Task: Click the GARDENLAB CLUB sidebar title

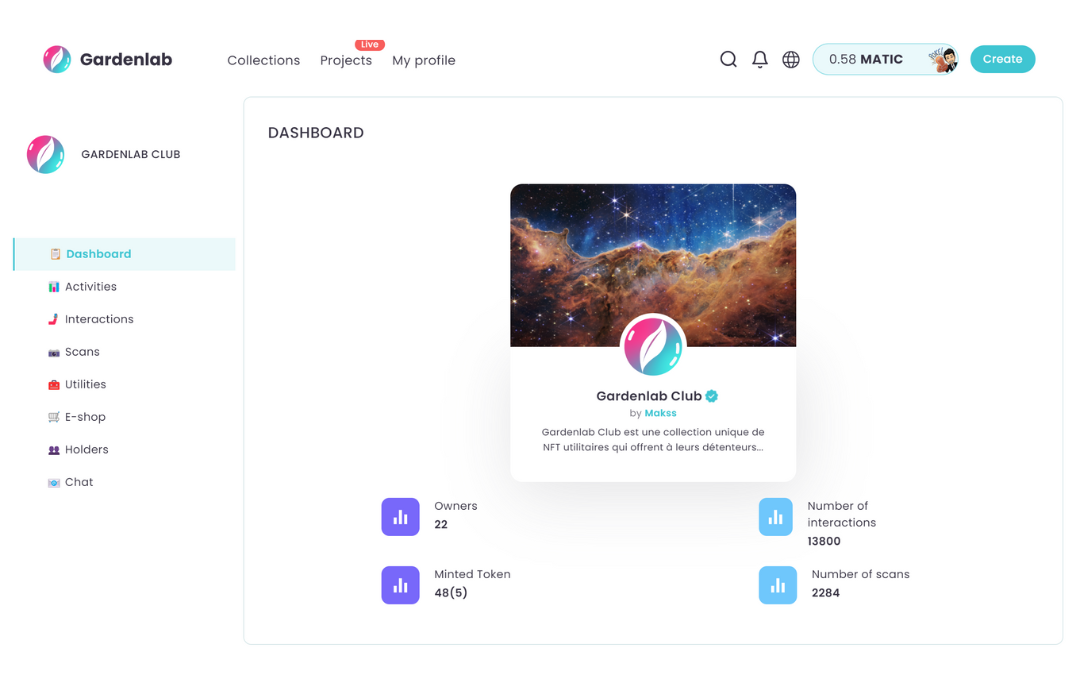Action: click(x=131, y=154)
